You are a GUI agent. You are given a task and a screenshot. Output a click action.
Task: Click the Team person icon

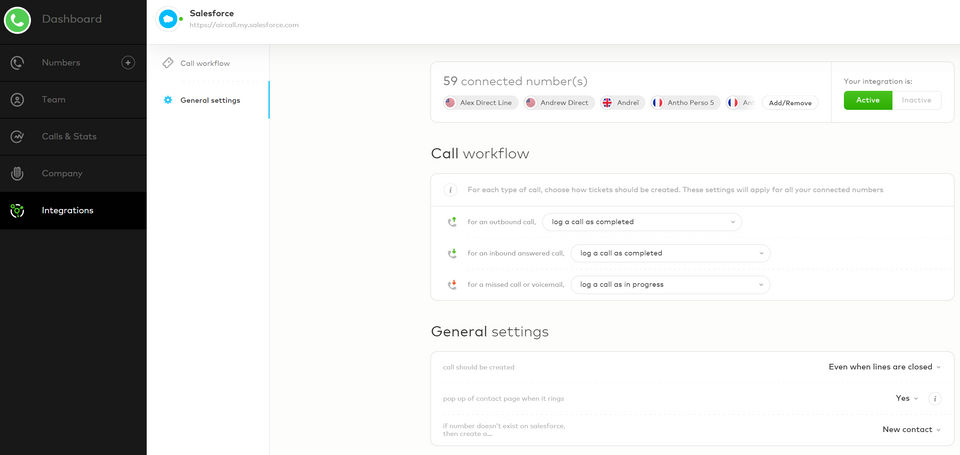click(17, 100)
